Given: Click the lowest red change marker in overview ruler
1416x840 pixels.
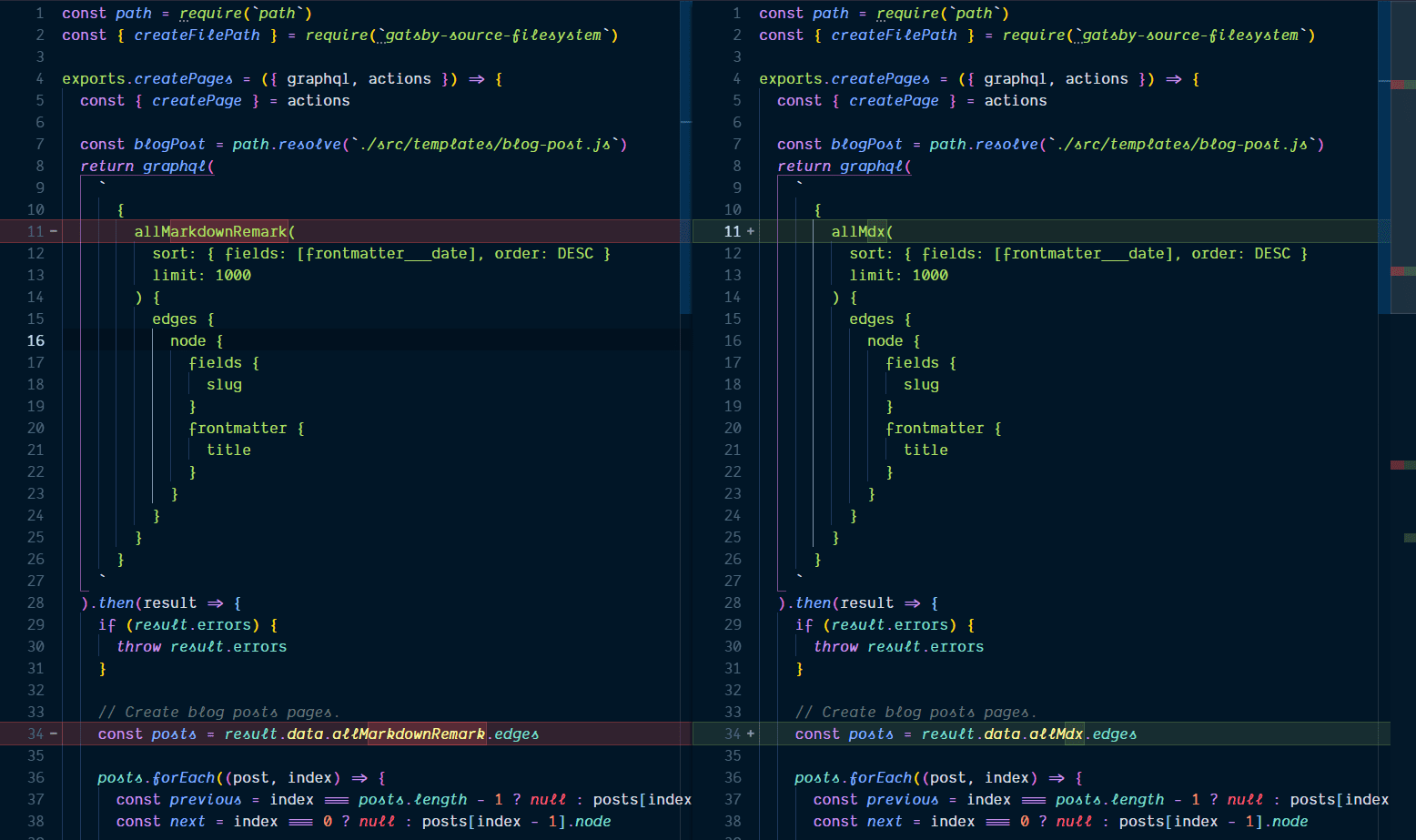Looking at the screenshot, I should (1402, 465).
